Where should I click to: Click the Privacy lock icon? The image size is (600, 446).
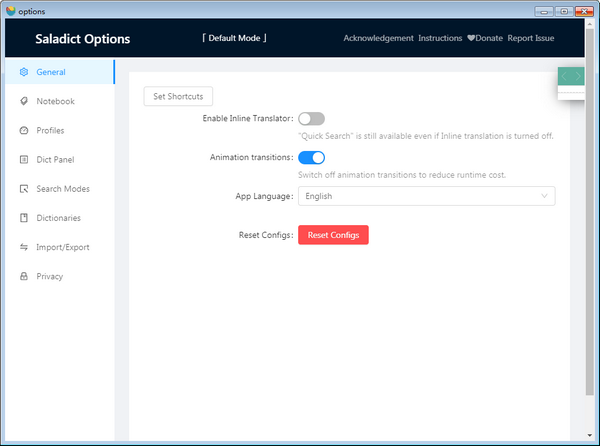24,276
